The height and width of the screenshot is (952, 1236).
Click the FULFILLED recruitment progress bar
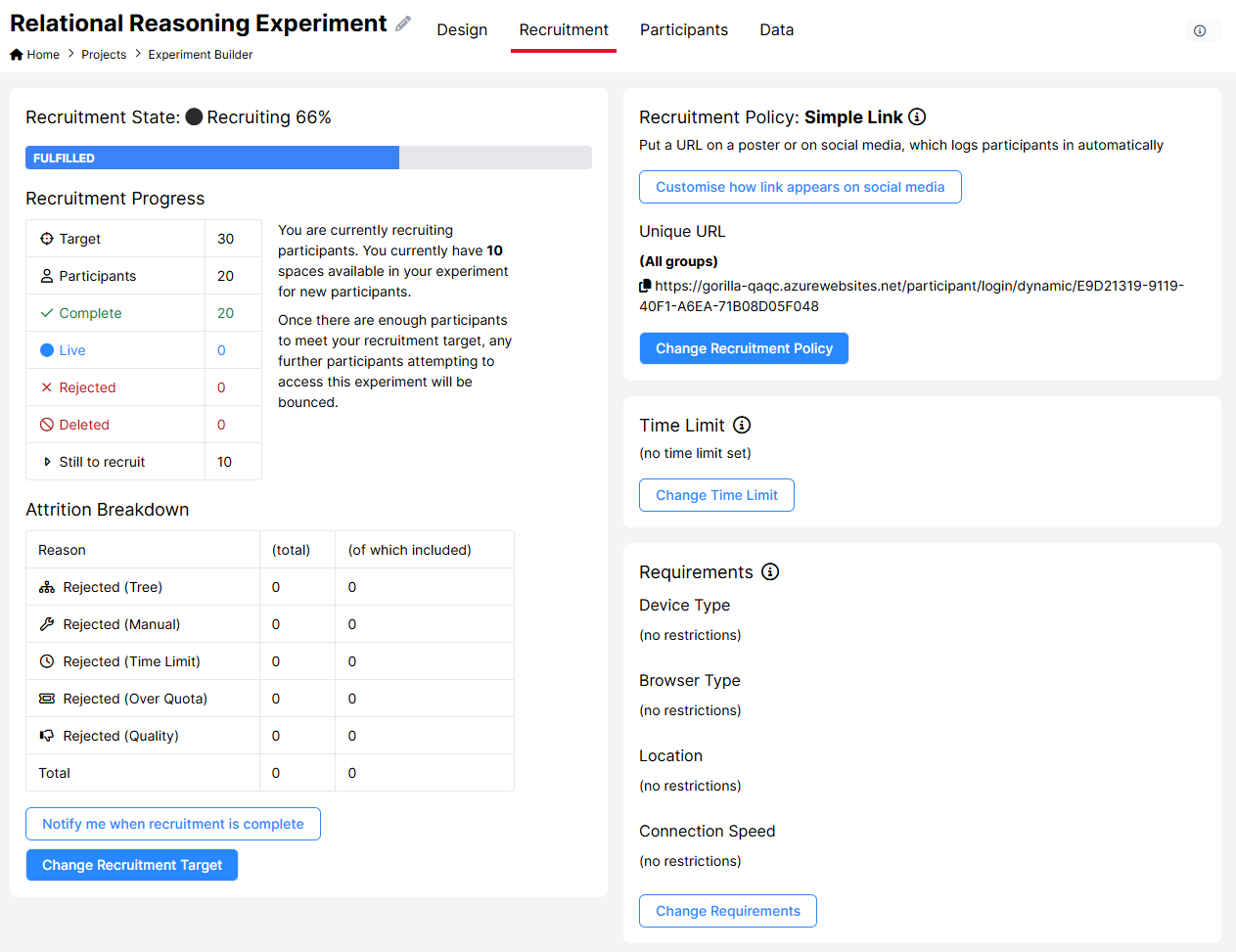point(308,158)
